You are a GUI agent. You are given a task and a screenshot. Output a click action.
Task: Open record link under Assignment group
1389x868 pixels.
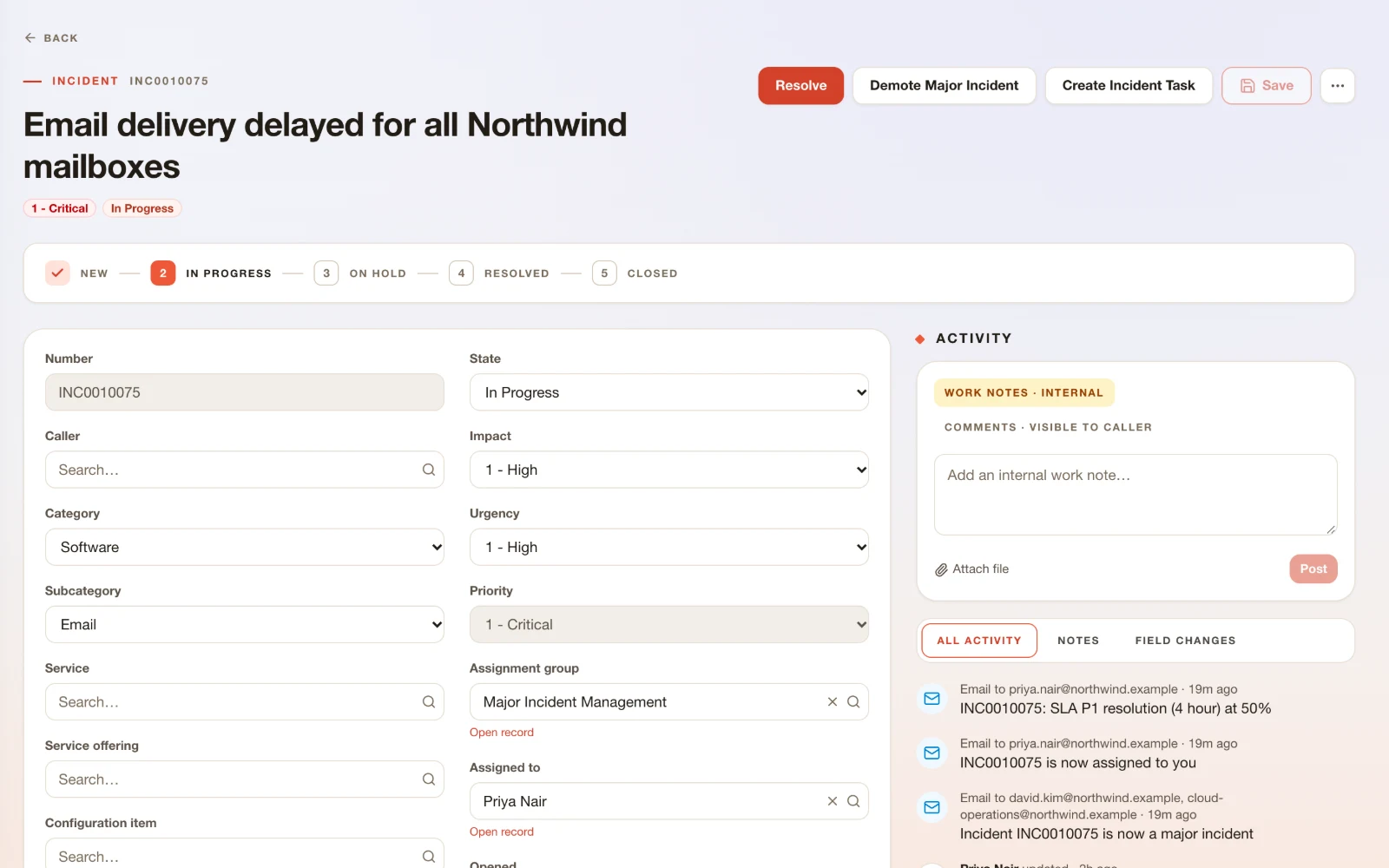502,733
